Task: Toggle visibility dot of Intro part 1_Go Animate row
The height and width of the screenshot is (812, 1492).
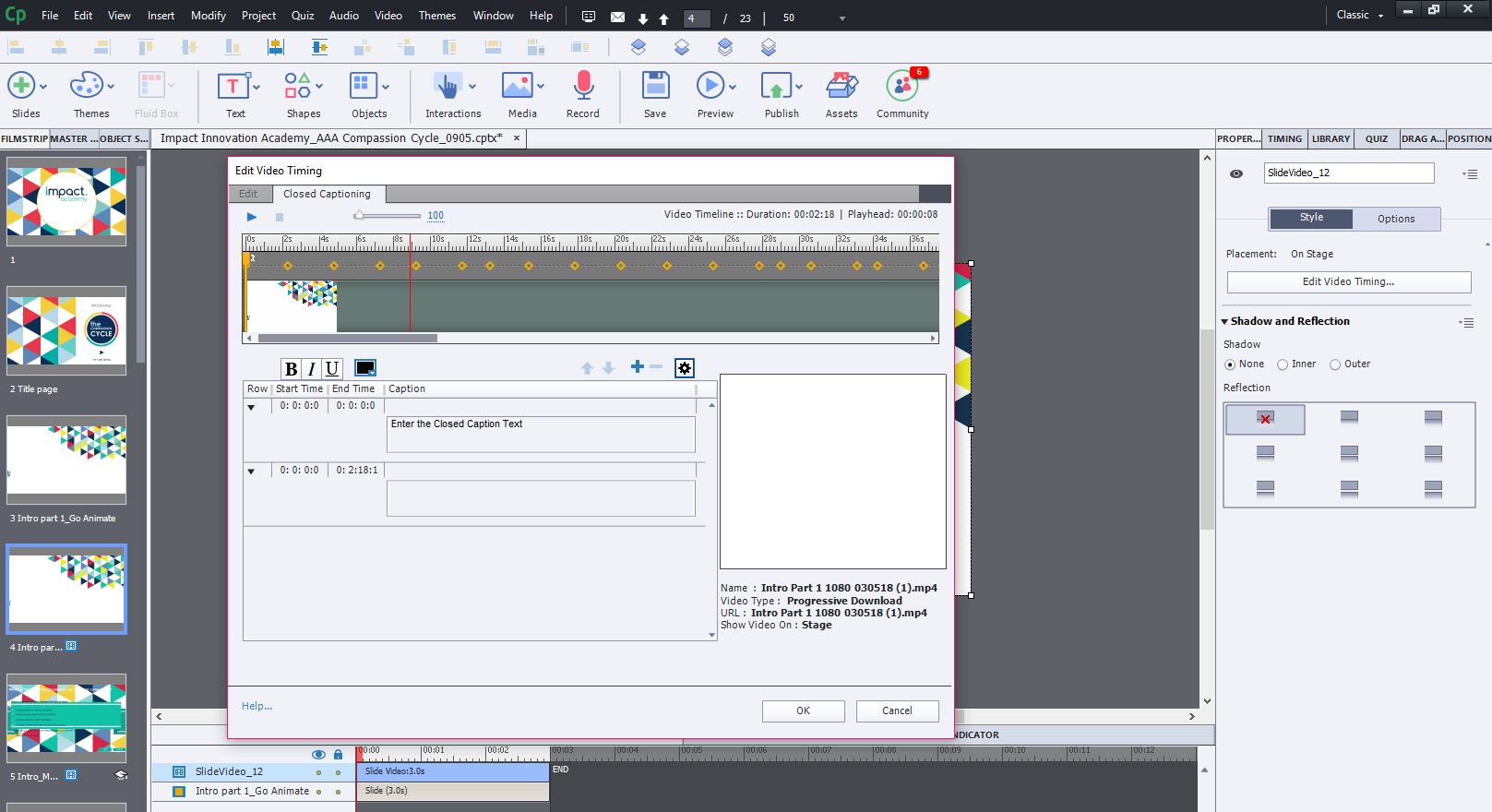Action: [x=319, y=792]
